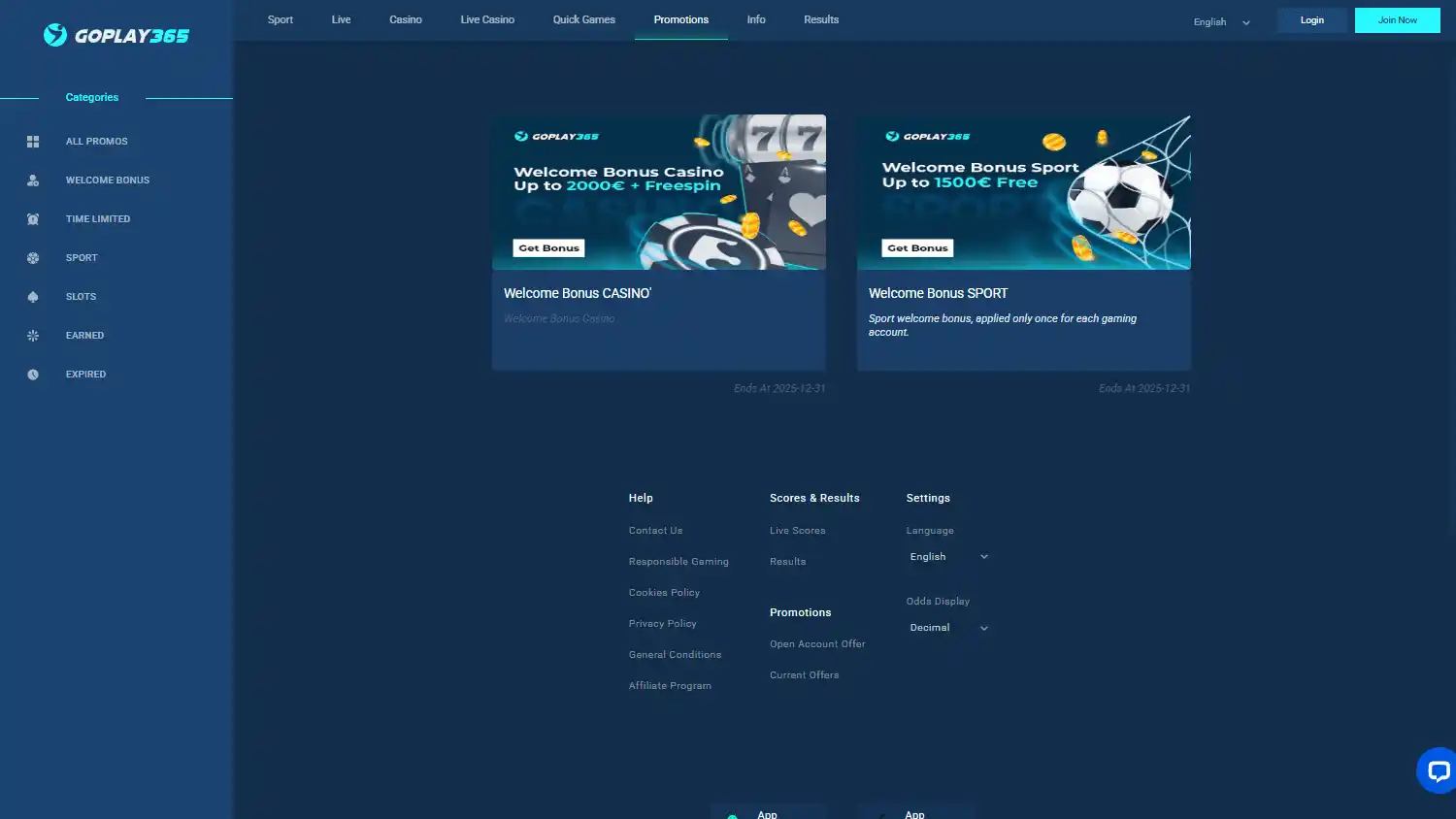1456x819 pixels.
Task: Click the GoPlay365 logo
Action: pos(116,35)
